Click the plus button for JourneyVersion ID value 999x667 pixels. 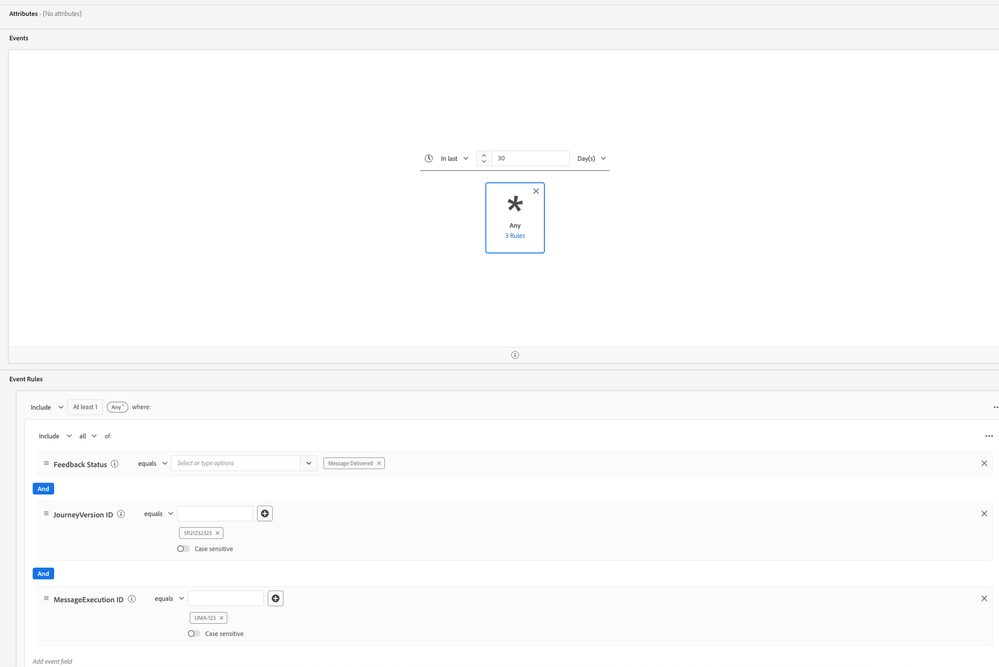pyautogui.click(x=264, y=513)
